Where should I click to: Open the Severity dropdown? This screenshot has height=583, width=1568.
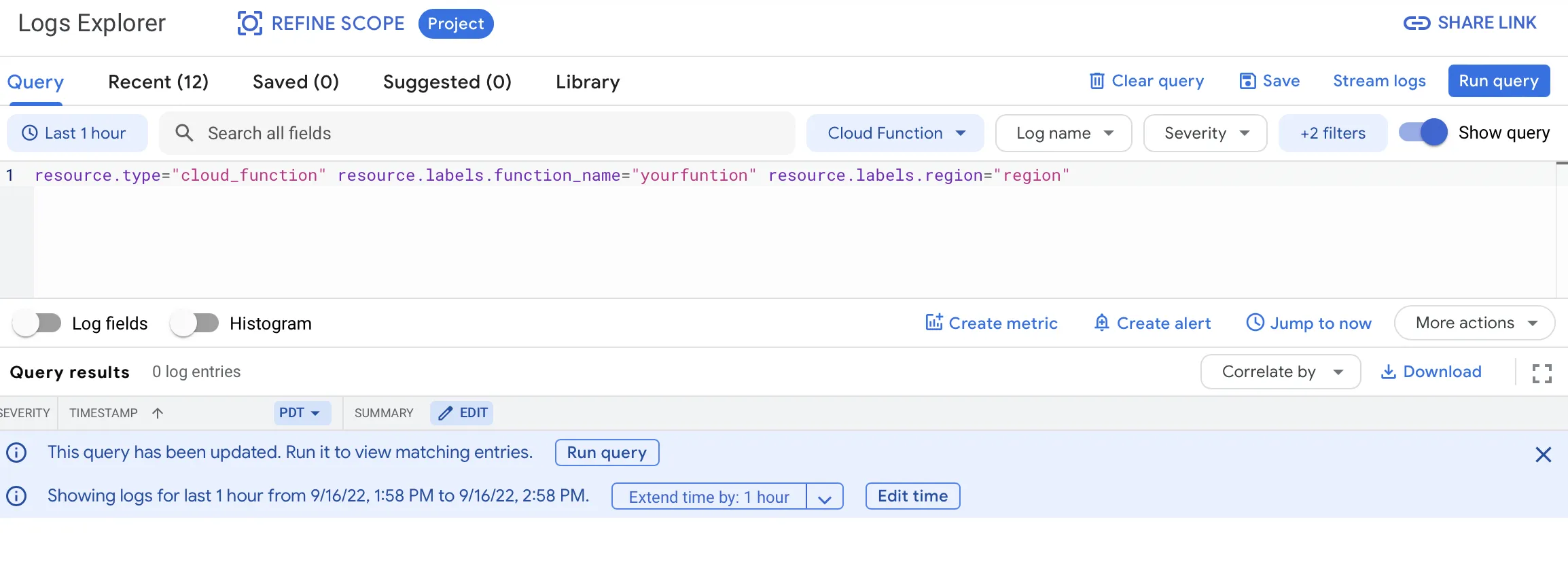point(1205,133)
